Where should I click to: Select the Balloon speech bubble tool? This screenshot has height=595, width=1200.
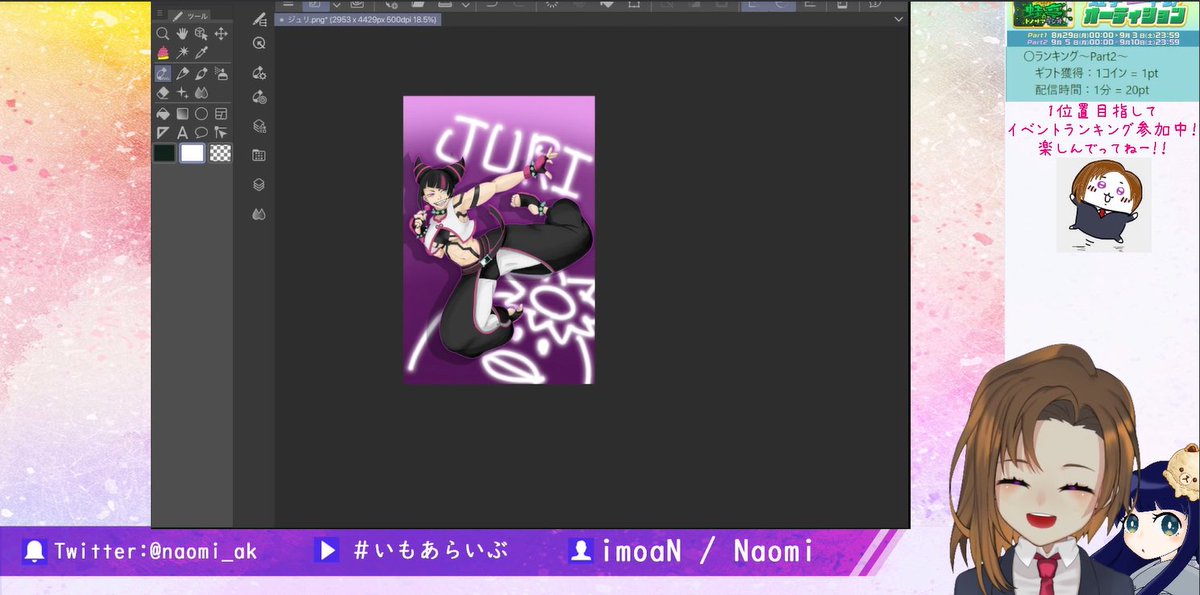point(201,132)
